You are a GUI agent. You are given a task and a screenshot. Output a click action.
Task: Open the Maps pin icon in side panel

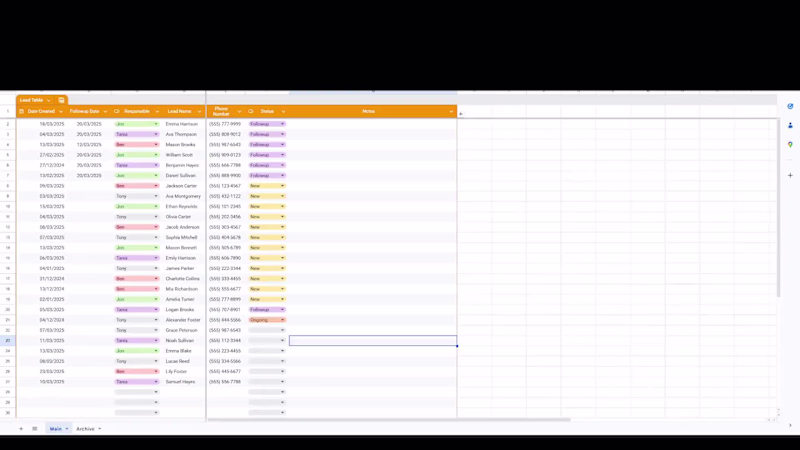[x=790, y=144]
